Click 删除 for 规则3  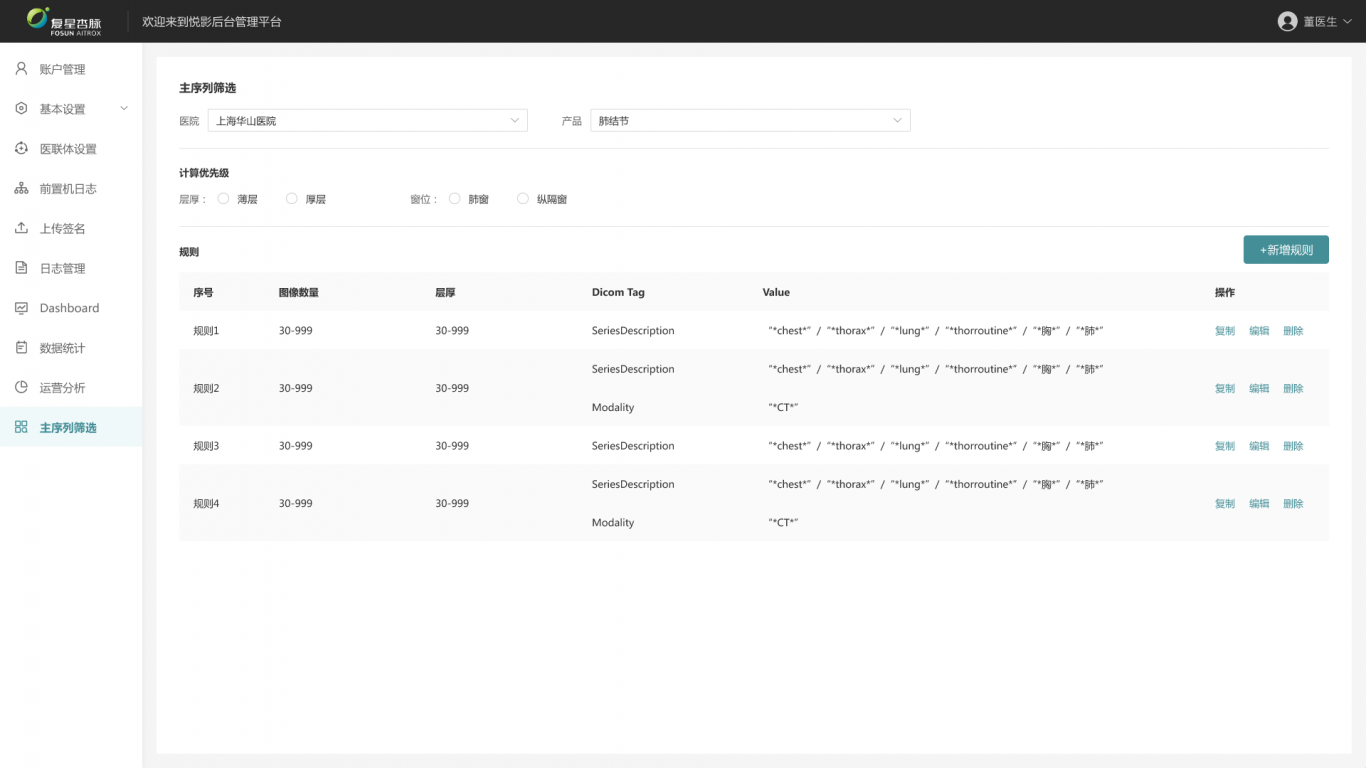[x=1293, y=446]
